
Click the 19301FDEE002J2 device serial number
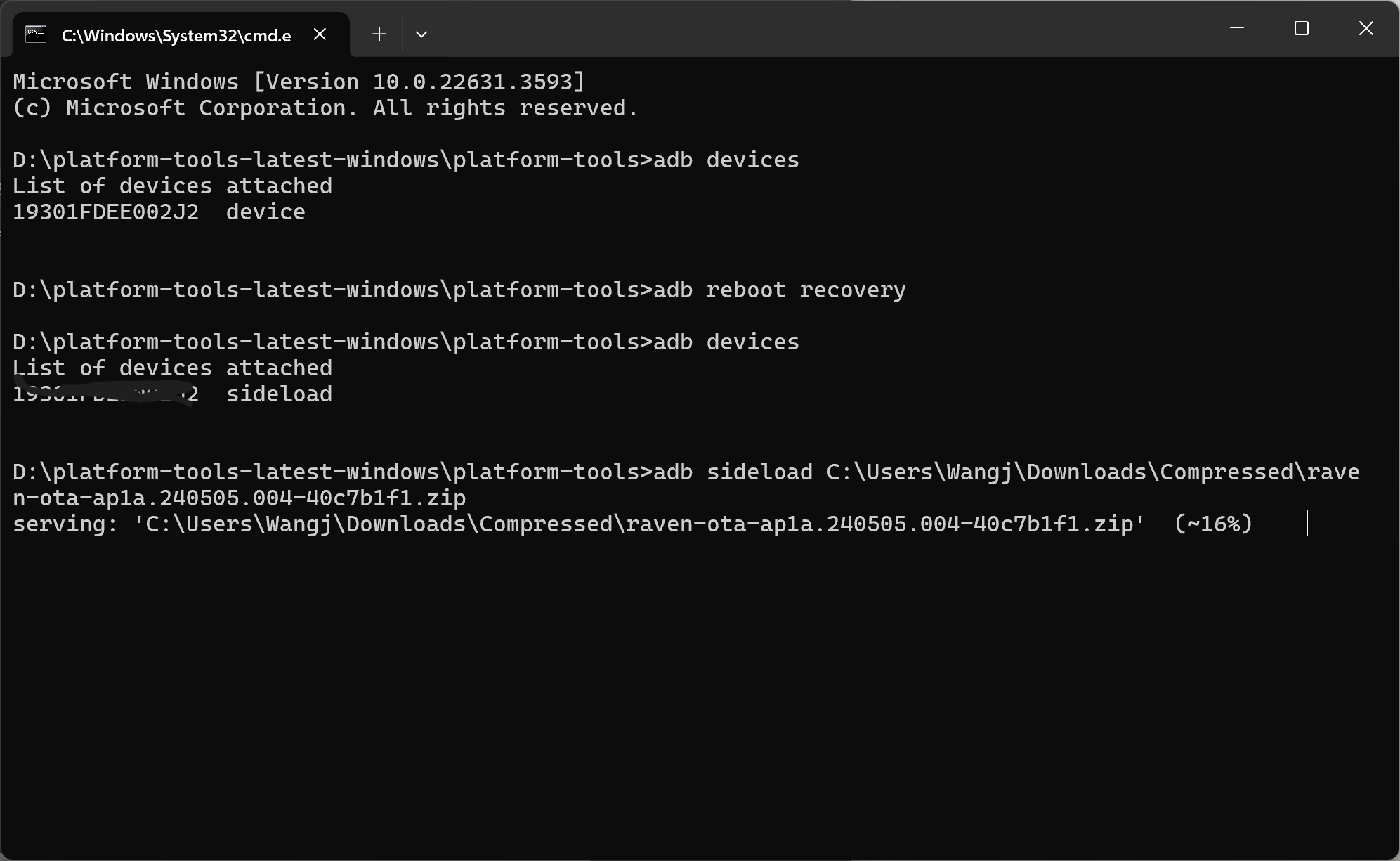pos(105,212)
